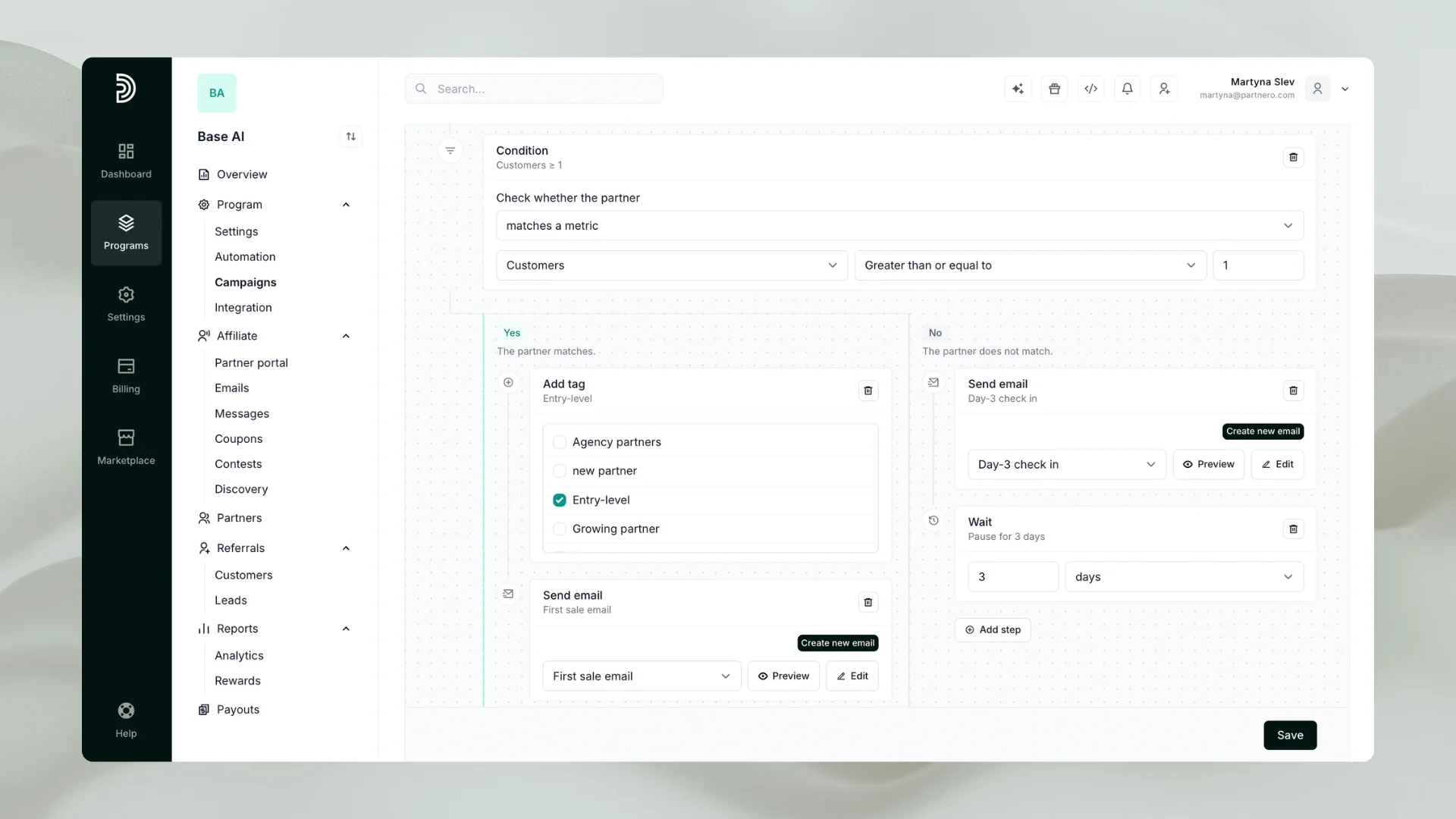Click the filter icon beside Condition
This screenshot has height=819, width=1456.
(x=450, y=150)
